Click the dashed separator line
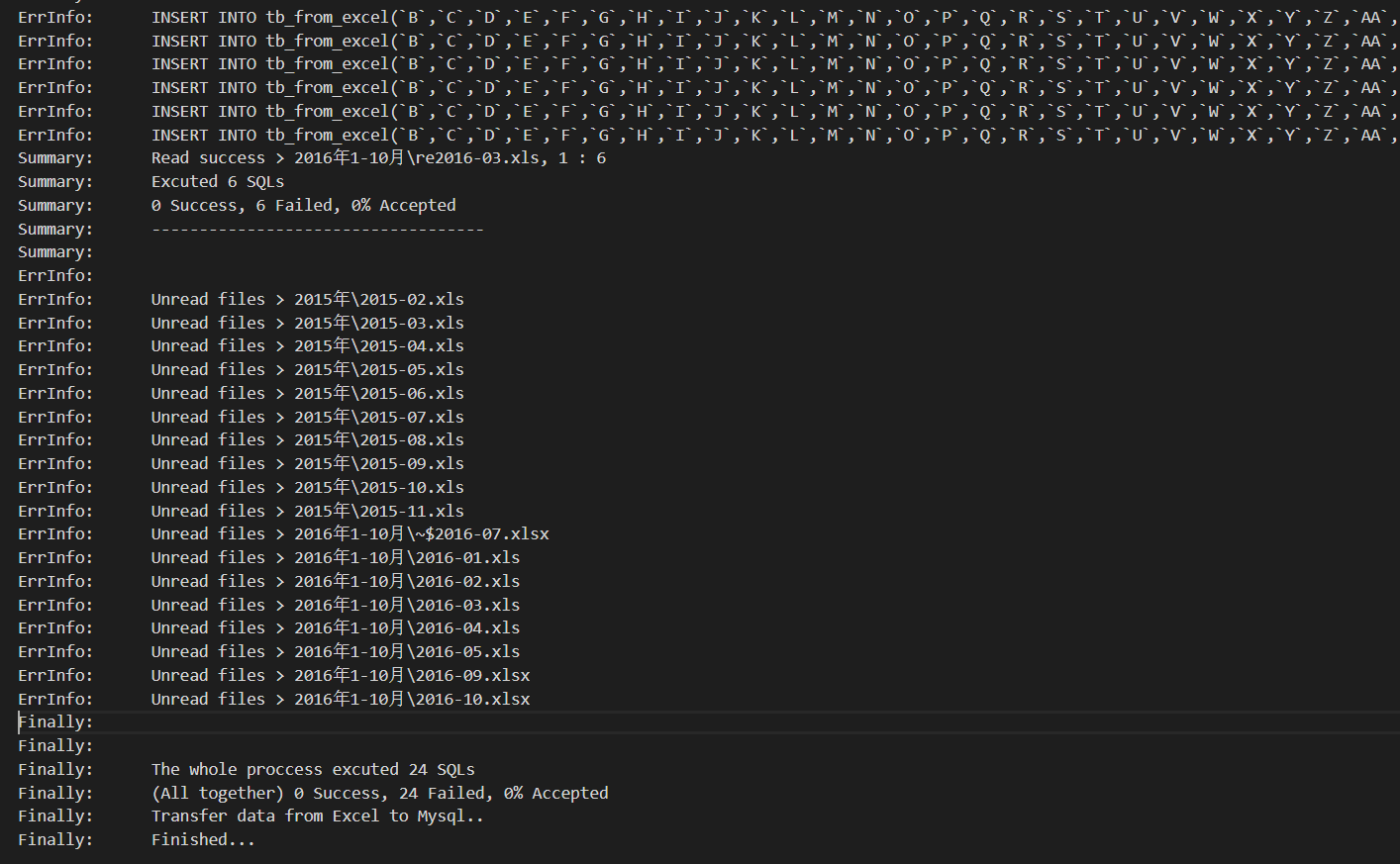 (x=318, y=230)
